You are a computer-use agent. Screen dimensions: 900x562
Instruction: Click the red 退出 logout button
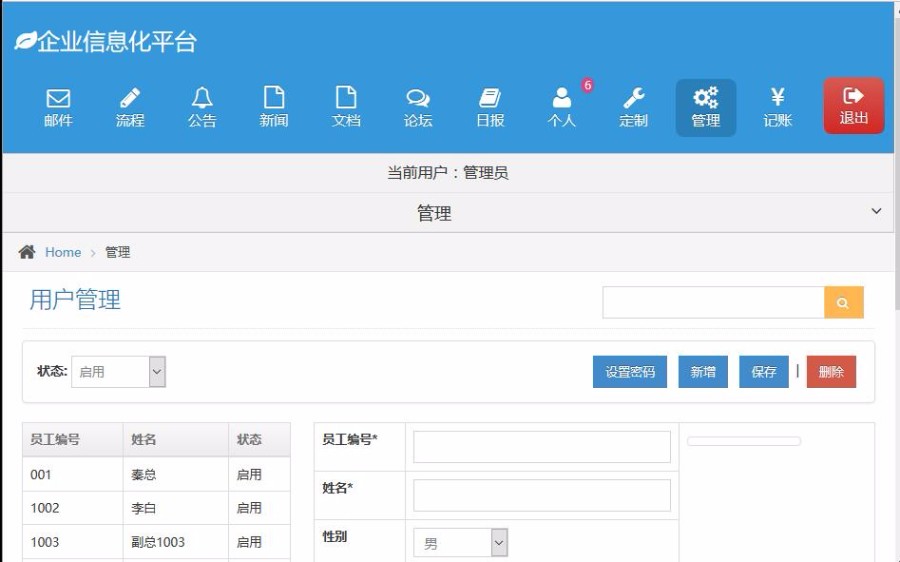coord(854,106)
